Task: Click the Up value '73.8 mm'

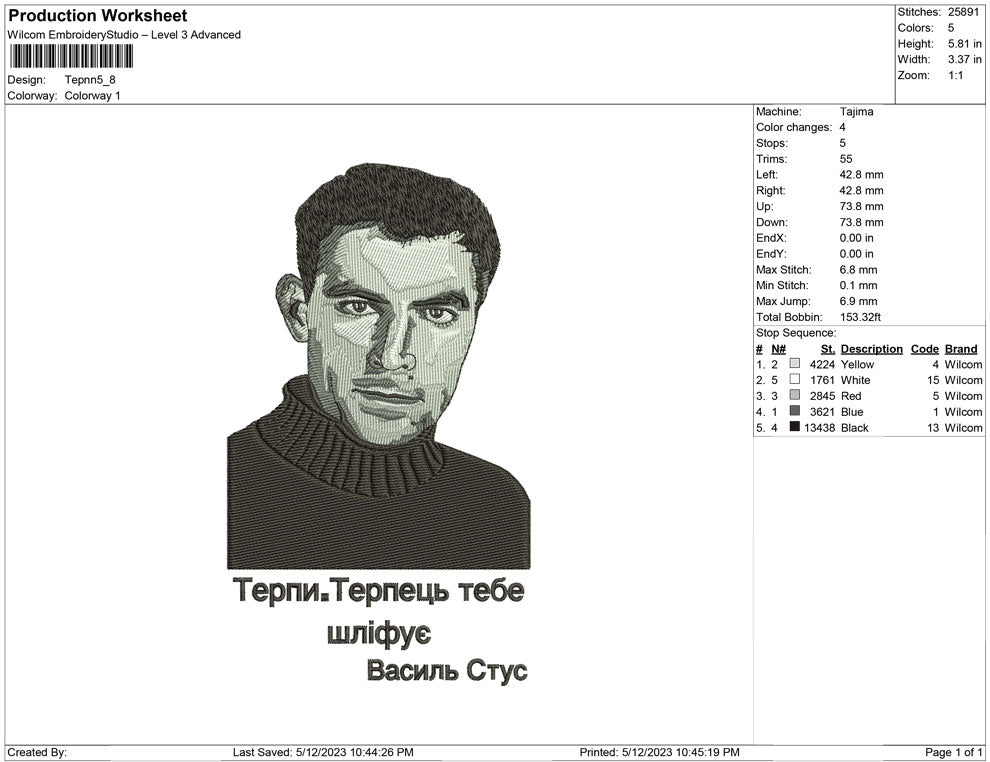Action: point(861,206)
